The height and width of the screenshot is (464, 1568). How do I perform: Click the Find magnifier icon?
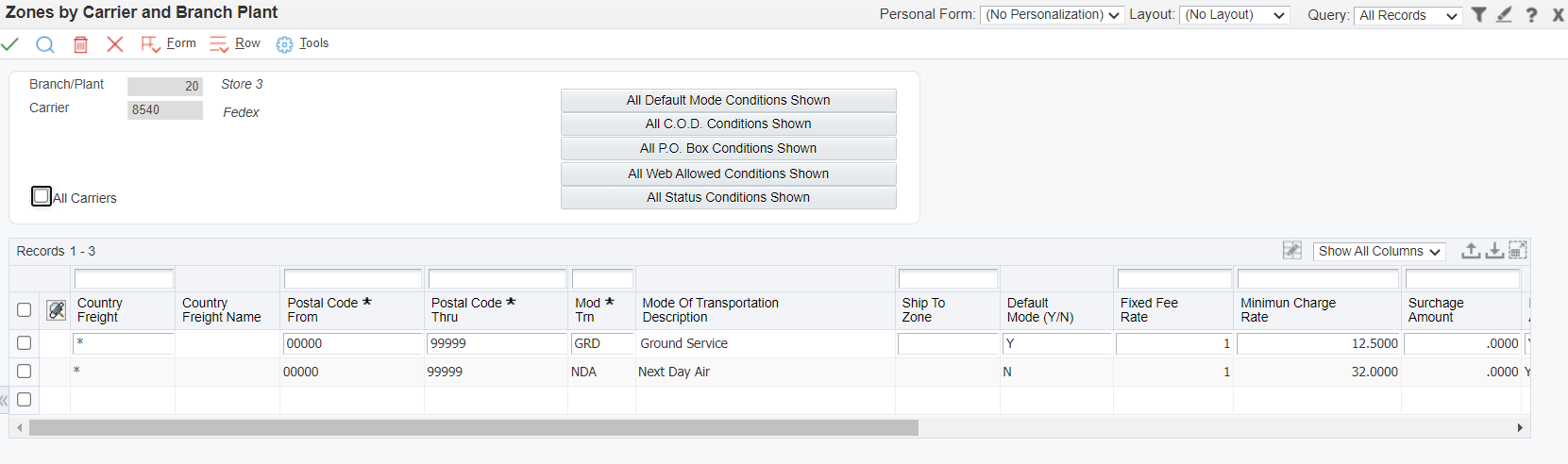[x=45, y=44]
